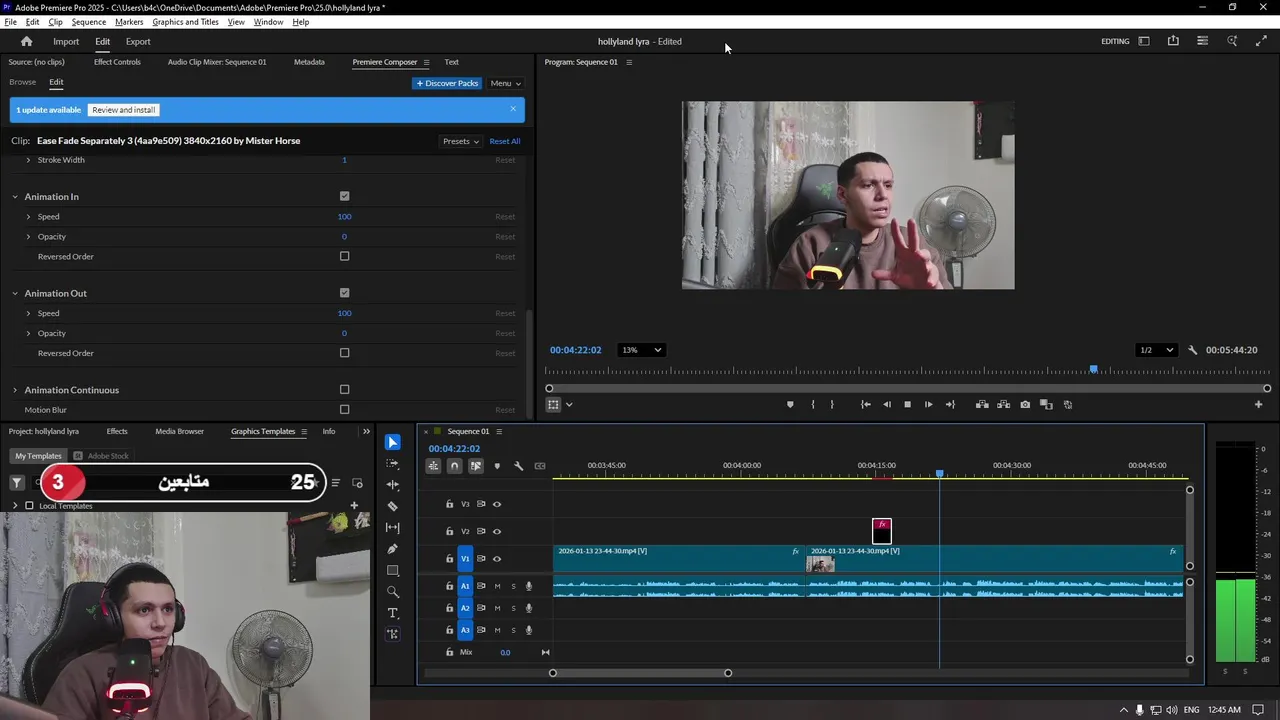Select the Selection tool arrow

tap(393, 442)
